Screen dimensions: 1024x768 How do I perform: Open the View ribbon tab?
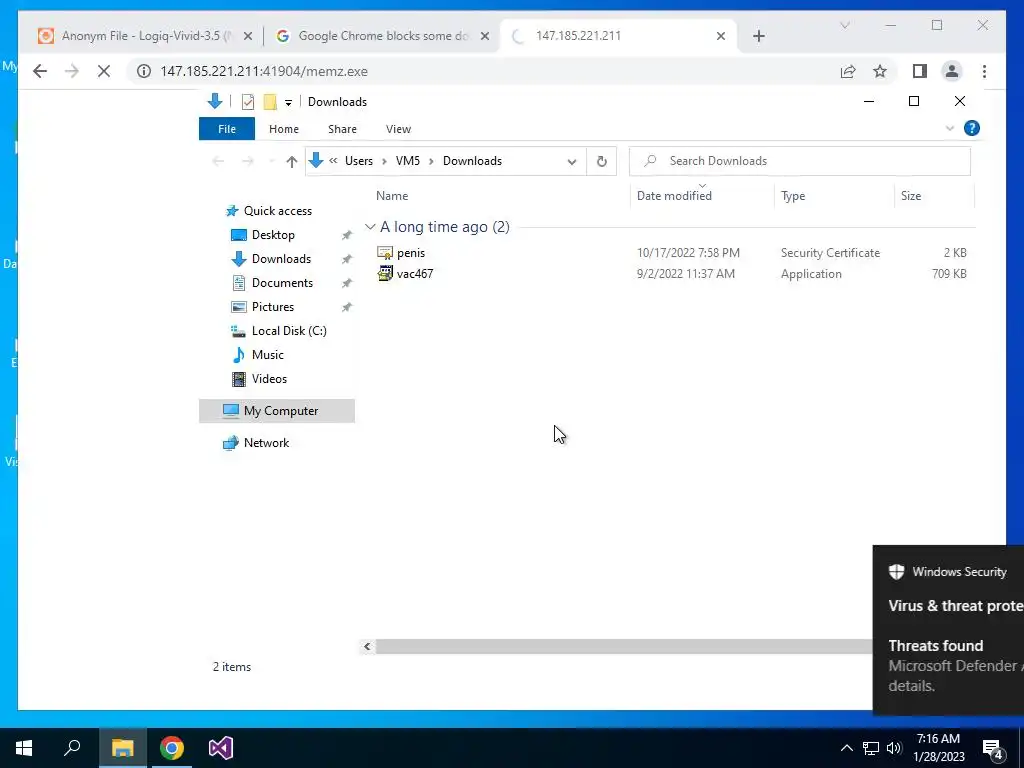398,129
